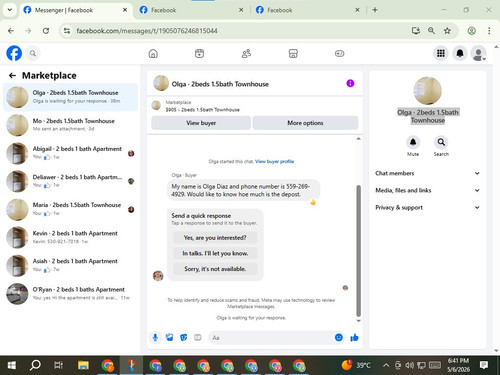Expand the Chat members section
Screen dimensions: 500x375
coord(428,173)
